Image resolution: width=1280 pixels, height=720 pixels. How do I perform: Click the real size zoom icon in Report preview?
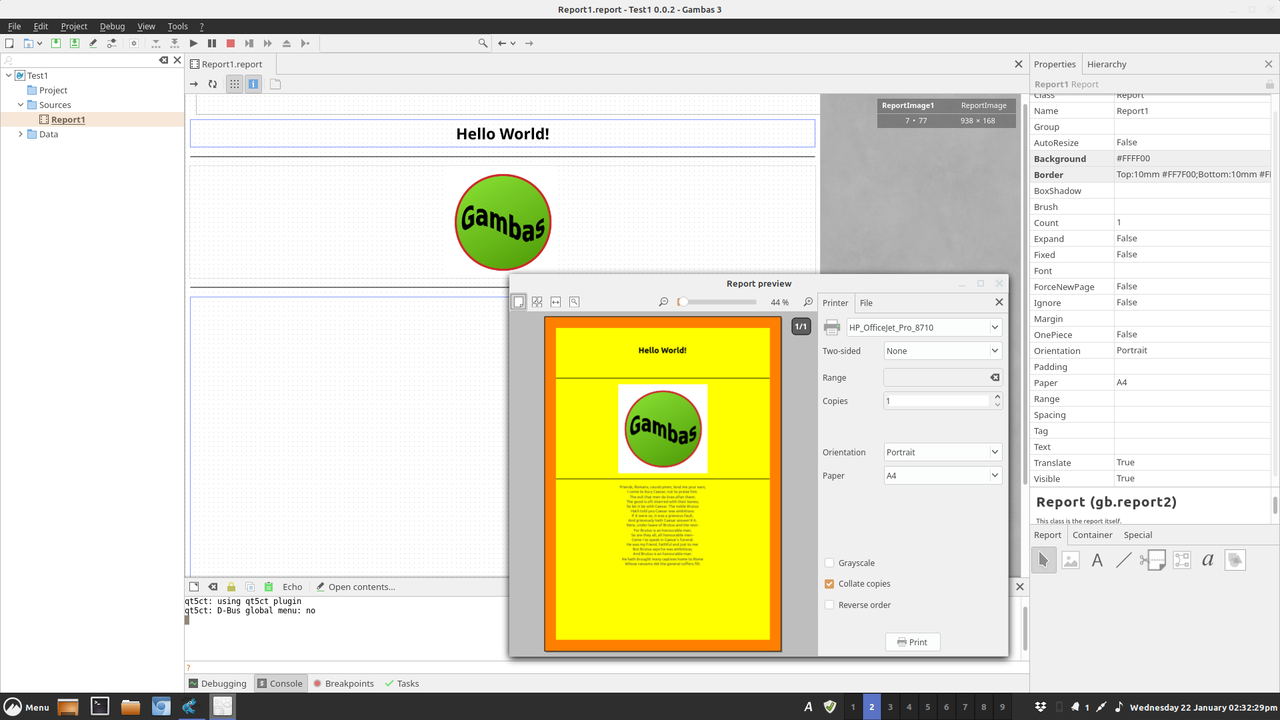(574, 302)
